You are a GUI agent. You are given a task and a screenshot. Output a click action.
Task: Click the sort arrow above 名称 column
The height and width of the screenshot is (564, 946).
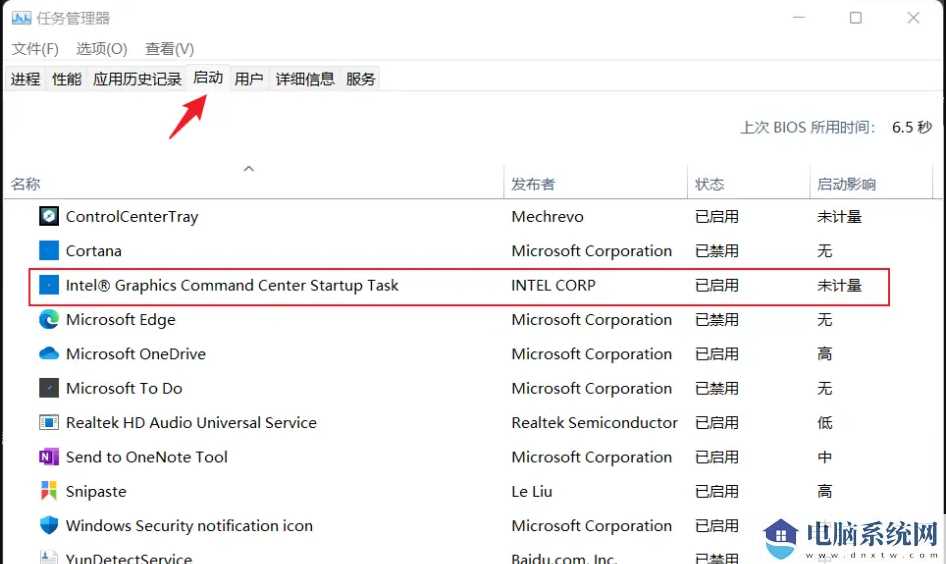coord(249,168)
